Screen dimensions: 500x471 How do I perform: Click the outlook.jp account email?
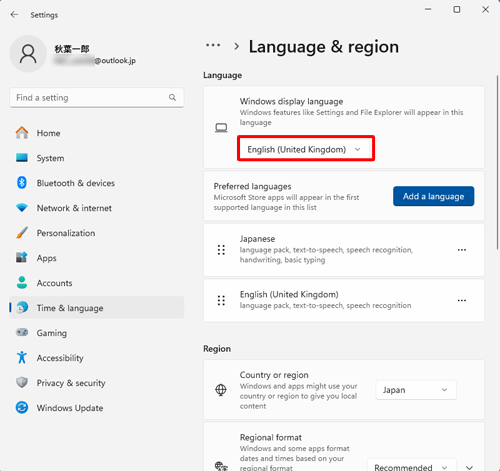[x=95, y=60]
